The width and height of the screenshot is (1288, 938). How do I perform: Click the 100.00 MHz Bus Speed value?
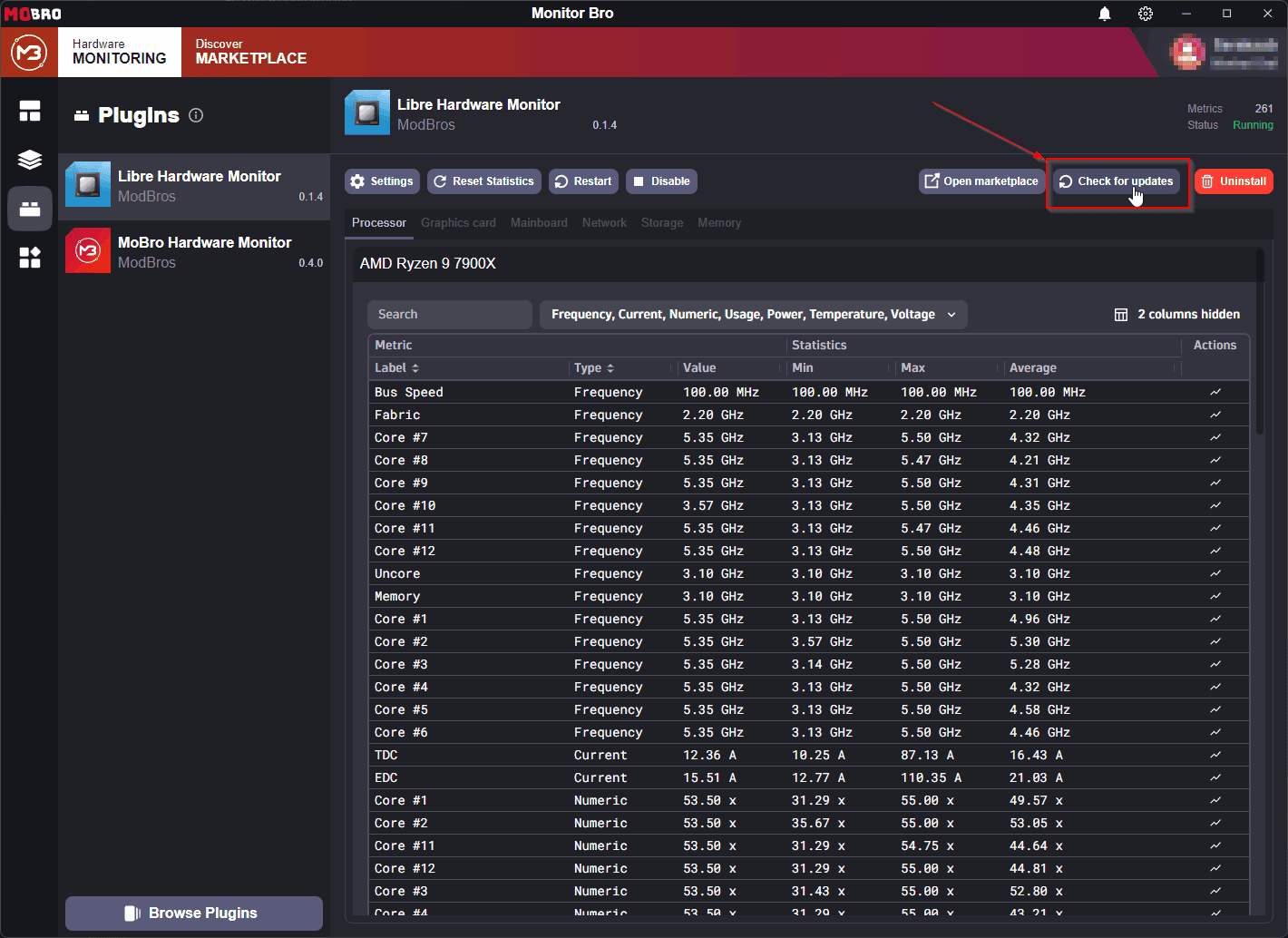pyautogui.click(x=721, y=392)
